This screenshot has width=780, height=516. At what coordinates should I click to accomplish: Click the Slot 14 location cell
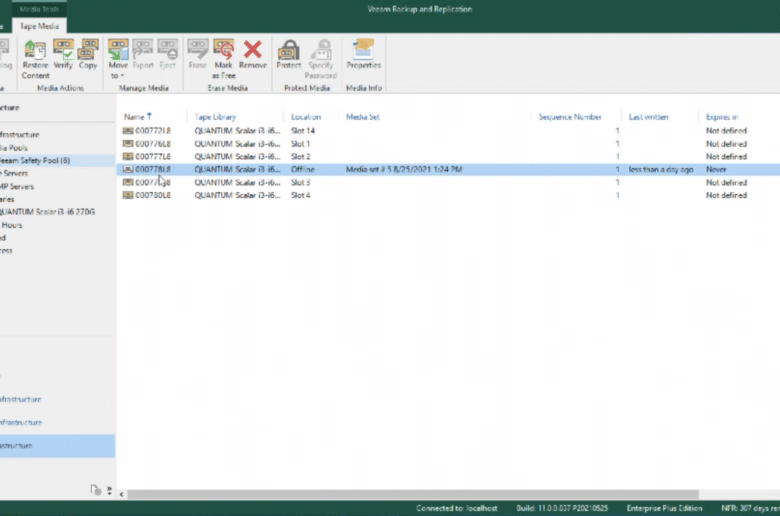pyautogui.click(x=303, y=131)
